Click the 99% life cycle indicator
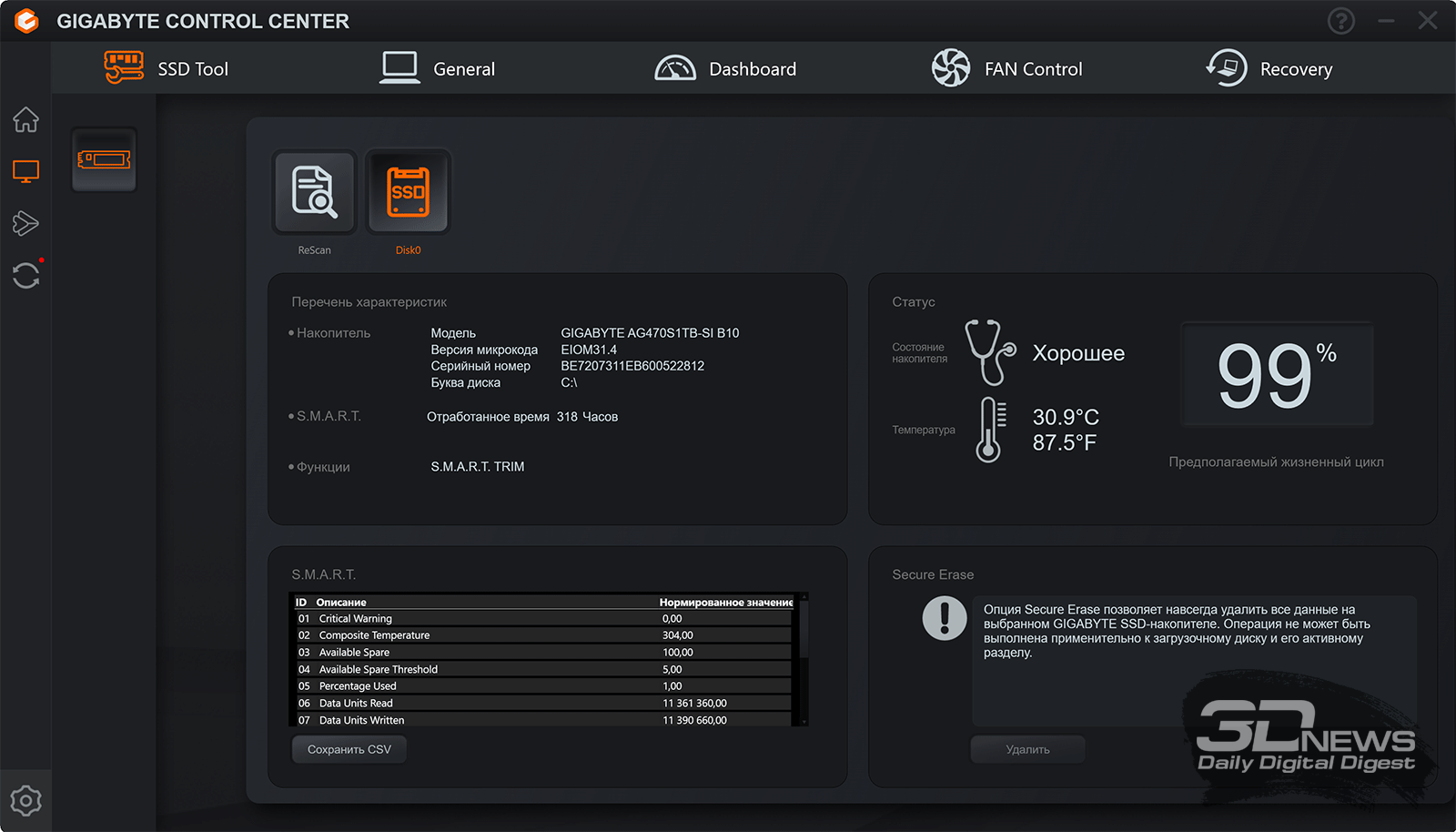This screenshot has height=832, width=1456. (1277, 374)
